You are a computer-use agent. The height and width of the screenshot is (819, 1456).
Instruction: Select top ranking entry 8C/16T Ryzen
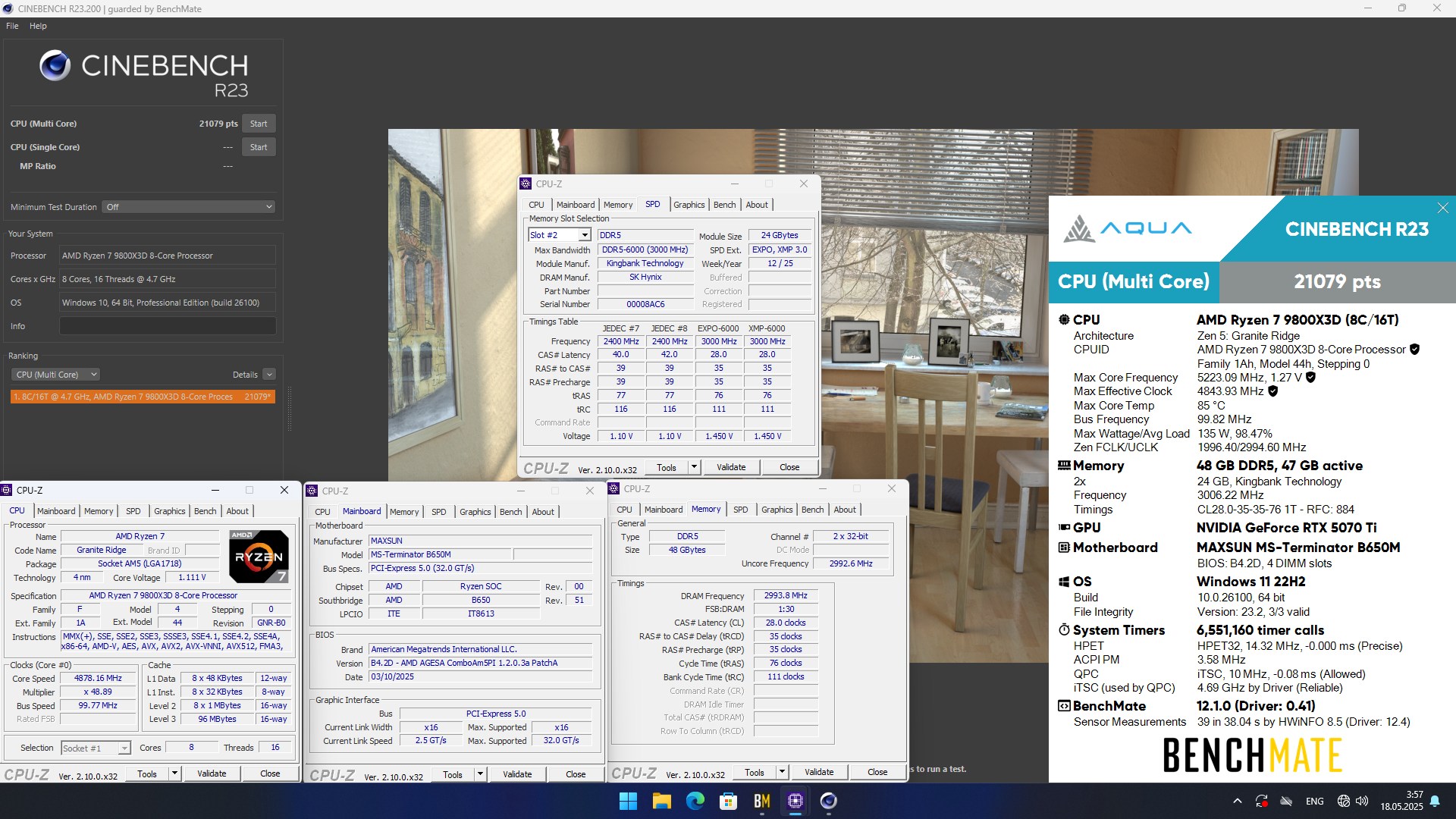143,397
